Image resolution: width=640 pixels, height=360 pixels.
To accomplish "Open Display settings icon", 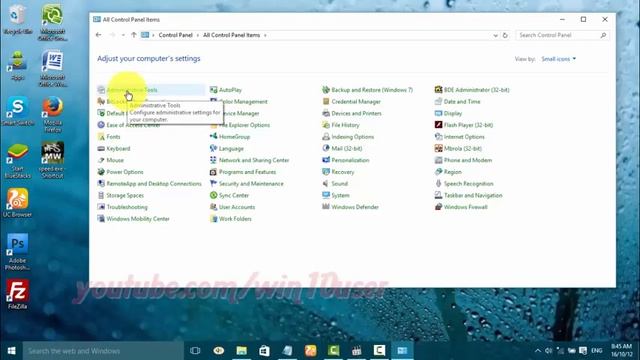I will pos(438,113).
